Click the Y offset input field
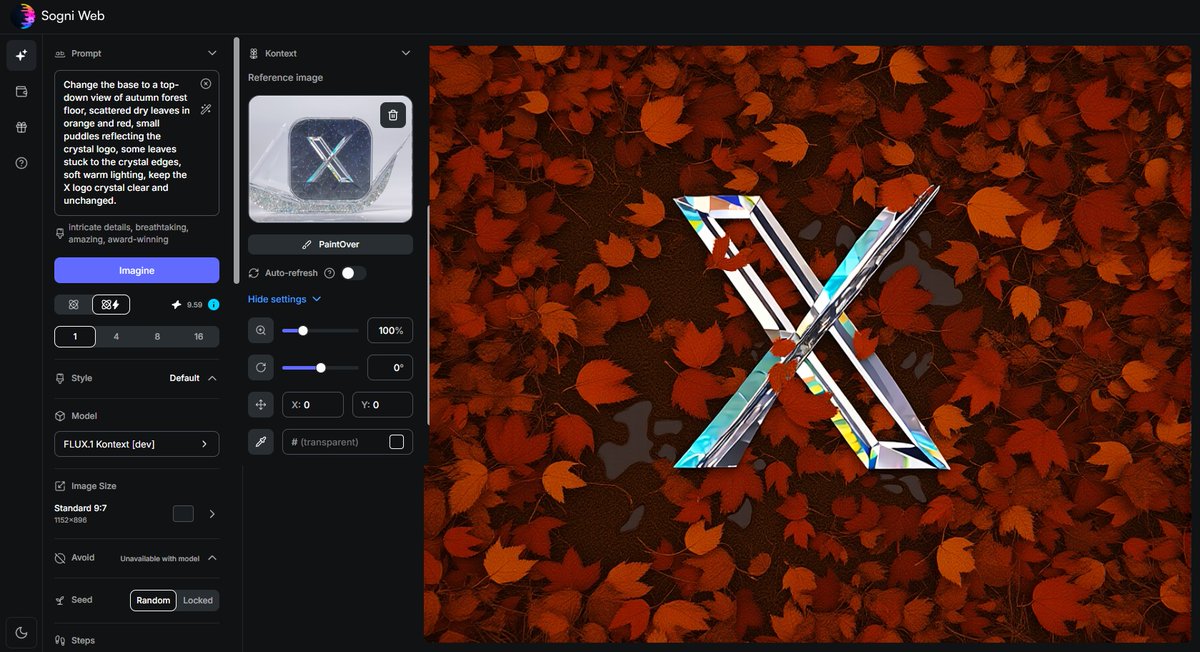Image resolution: width=1200 pixels, height=652 pixels. point(382,405)
